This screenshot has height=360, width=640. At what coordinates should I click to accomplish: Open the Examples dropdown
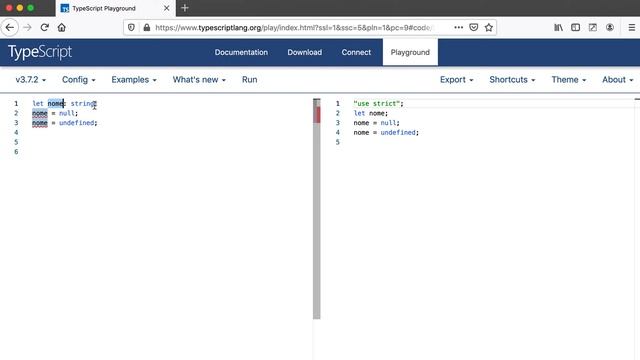(x=134, y=80)
